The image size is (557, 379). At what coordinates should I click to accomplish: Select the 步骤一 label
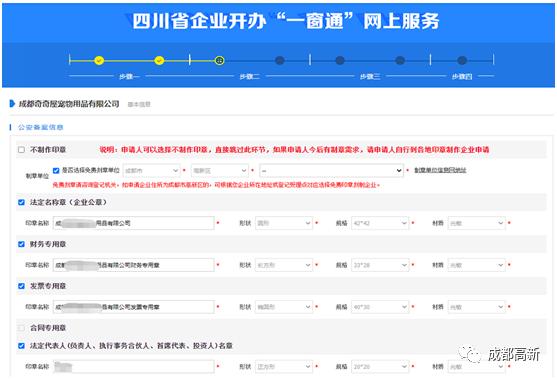[129, 76]
